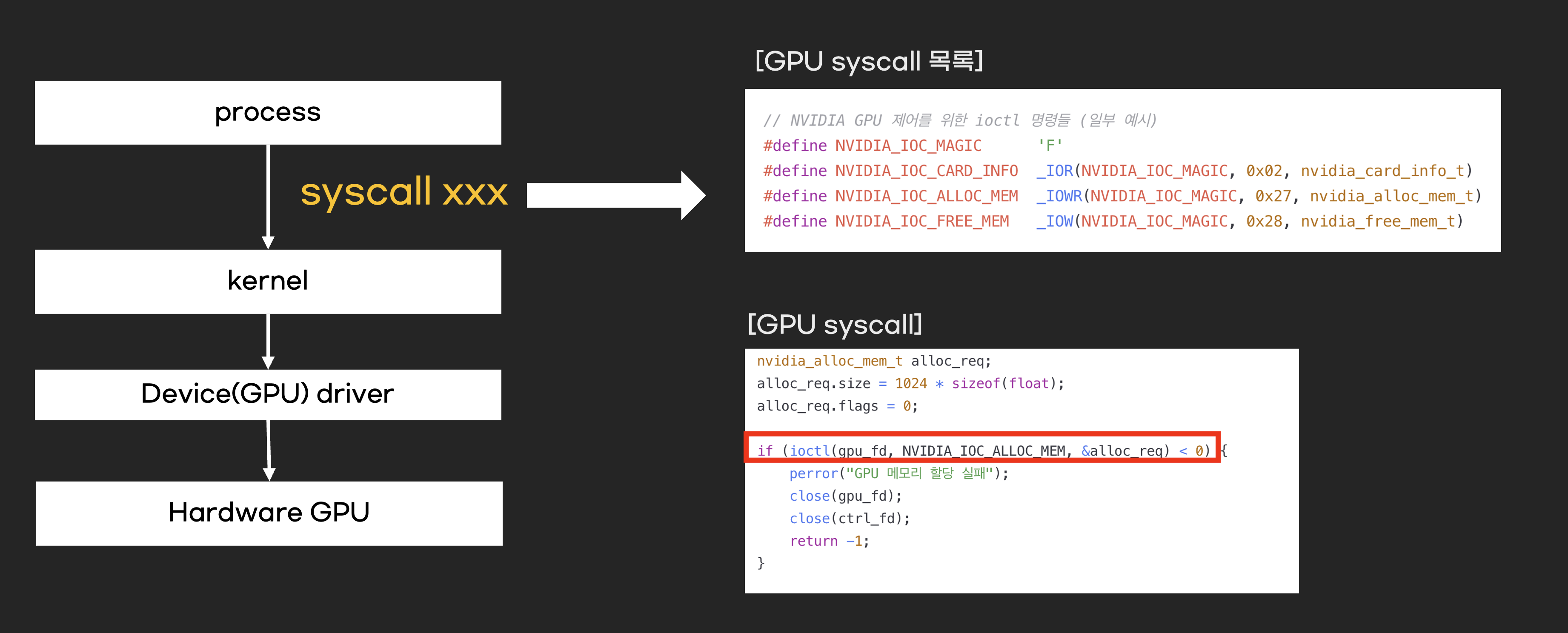This screenshot has width=1568, height=633.
Task: Click the GPU syscall 목록 heading
Action: [x=869, y=61]
